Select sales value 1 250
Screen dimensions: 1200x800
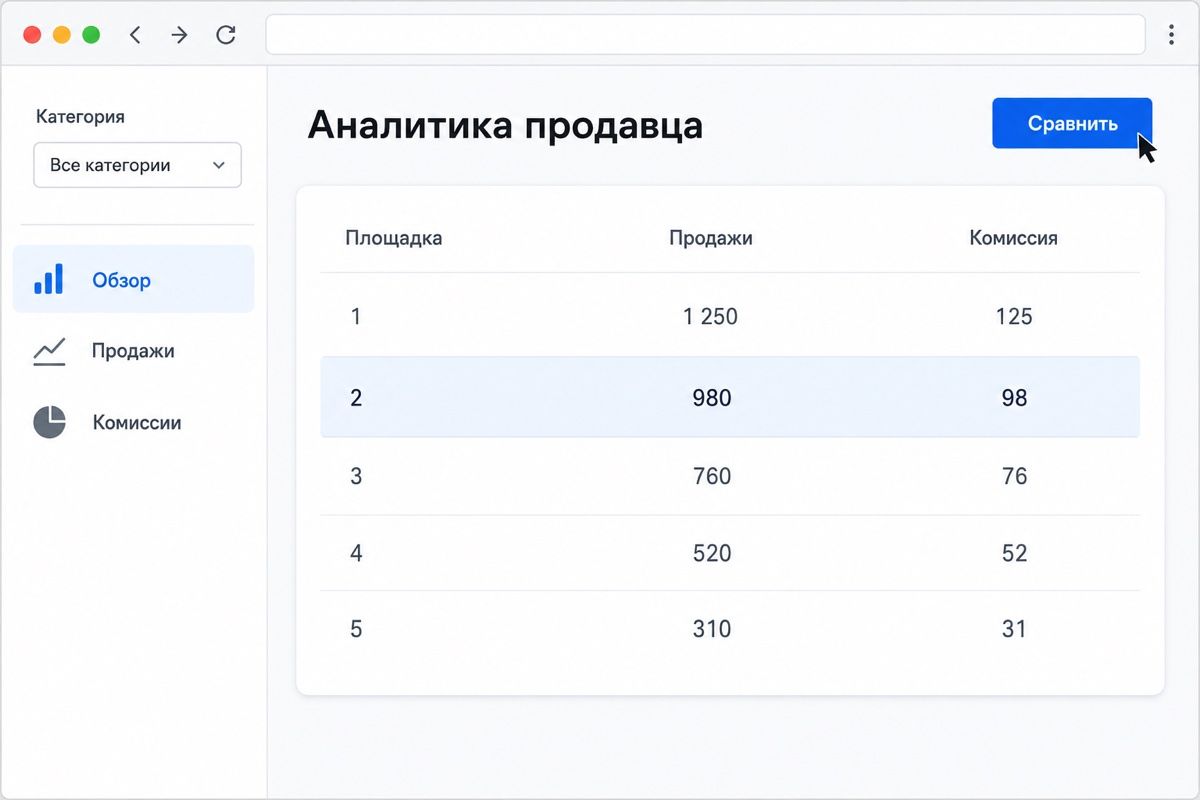tap(711, 317)
